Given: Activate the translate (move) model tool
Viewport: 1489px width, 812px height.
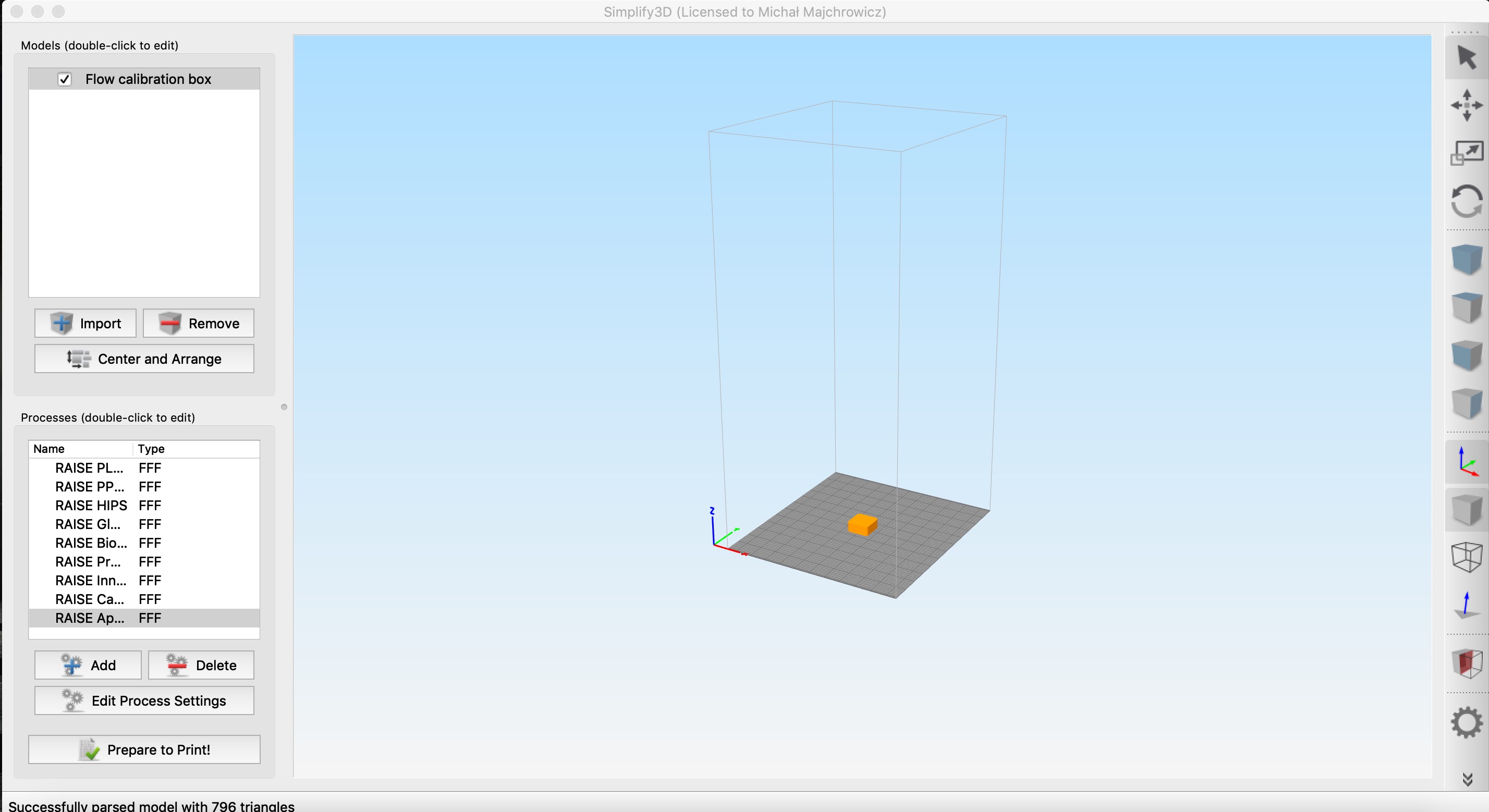Looking at the screenshot, I should tap(1467, 105).
